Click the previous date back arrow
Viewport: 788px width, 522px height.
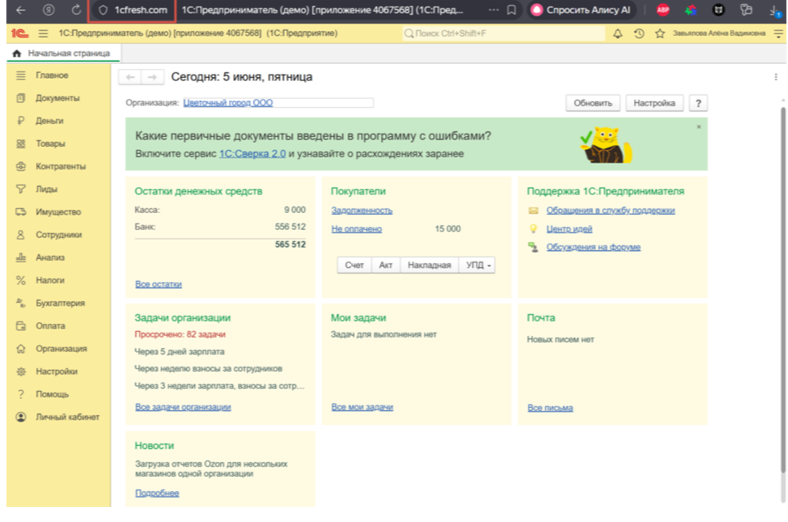tap(130, 77)
